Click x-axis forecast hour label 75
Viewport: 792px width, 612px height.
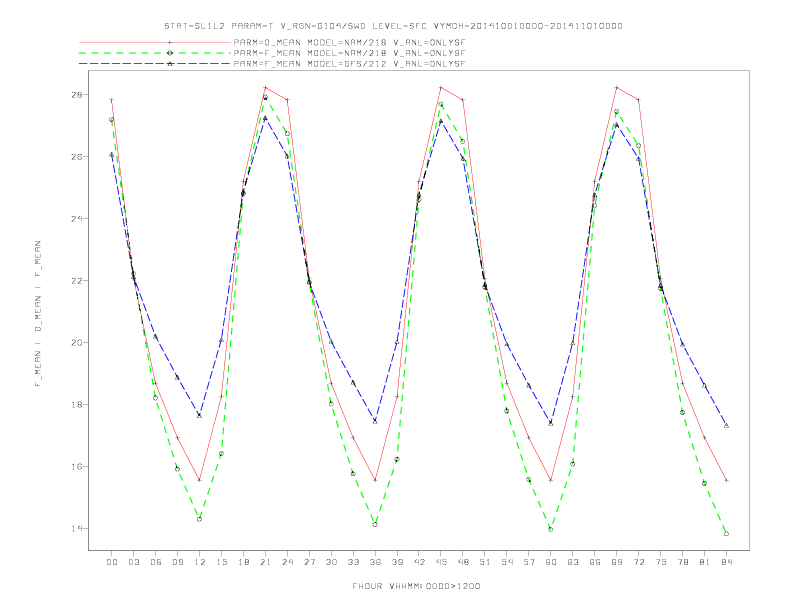661,562
